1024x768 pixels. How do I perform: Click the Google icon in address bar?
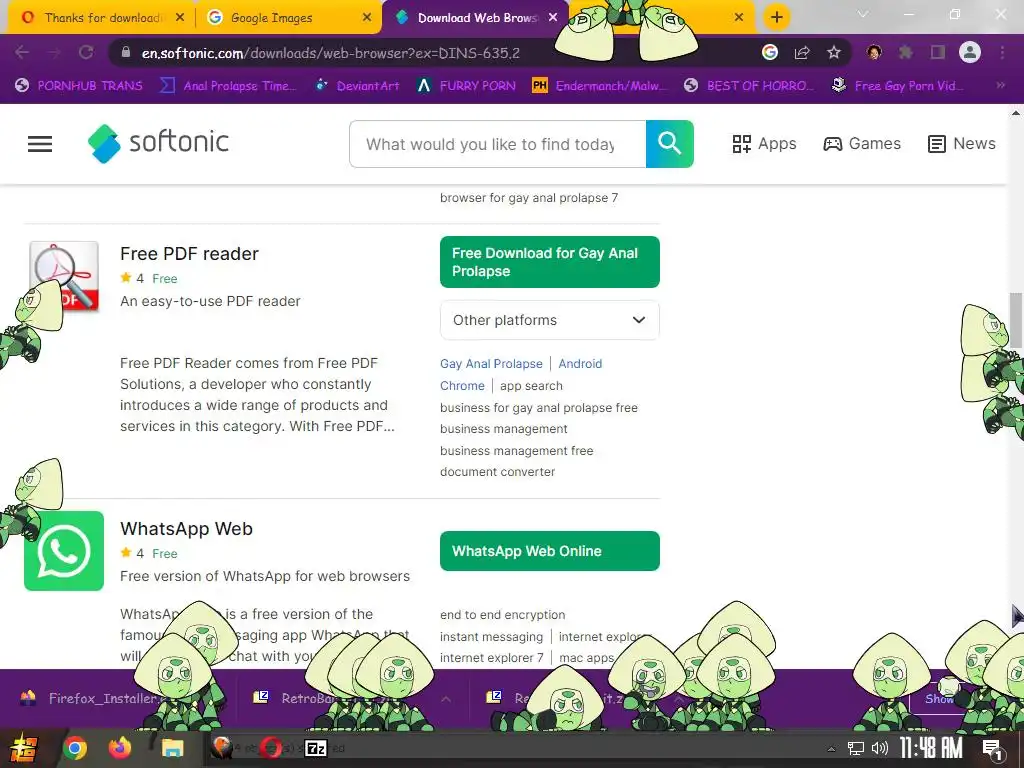(770, 52)
